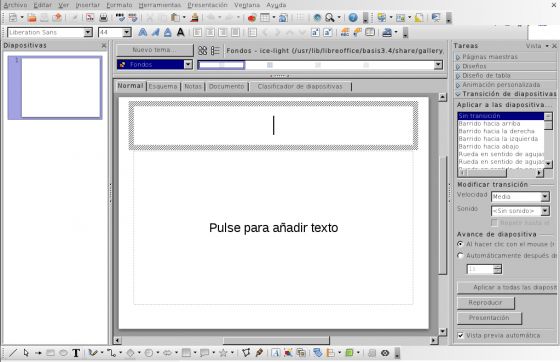Select Al hacer clic con el mouse option
This screenshot has height=362, width=560.
click(460, 244)
